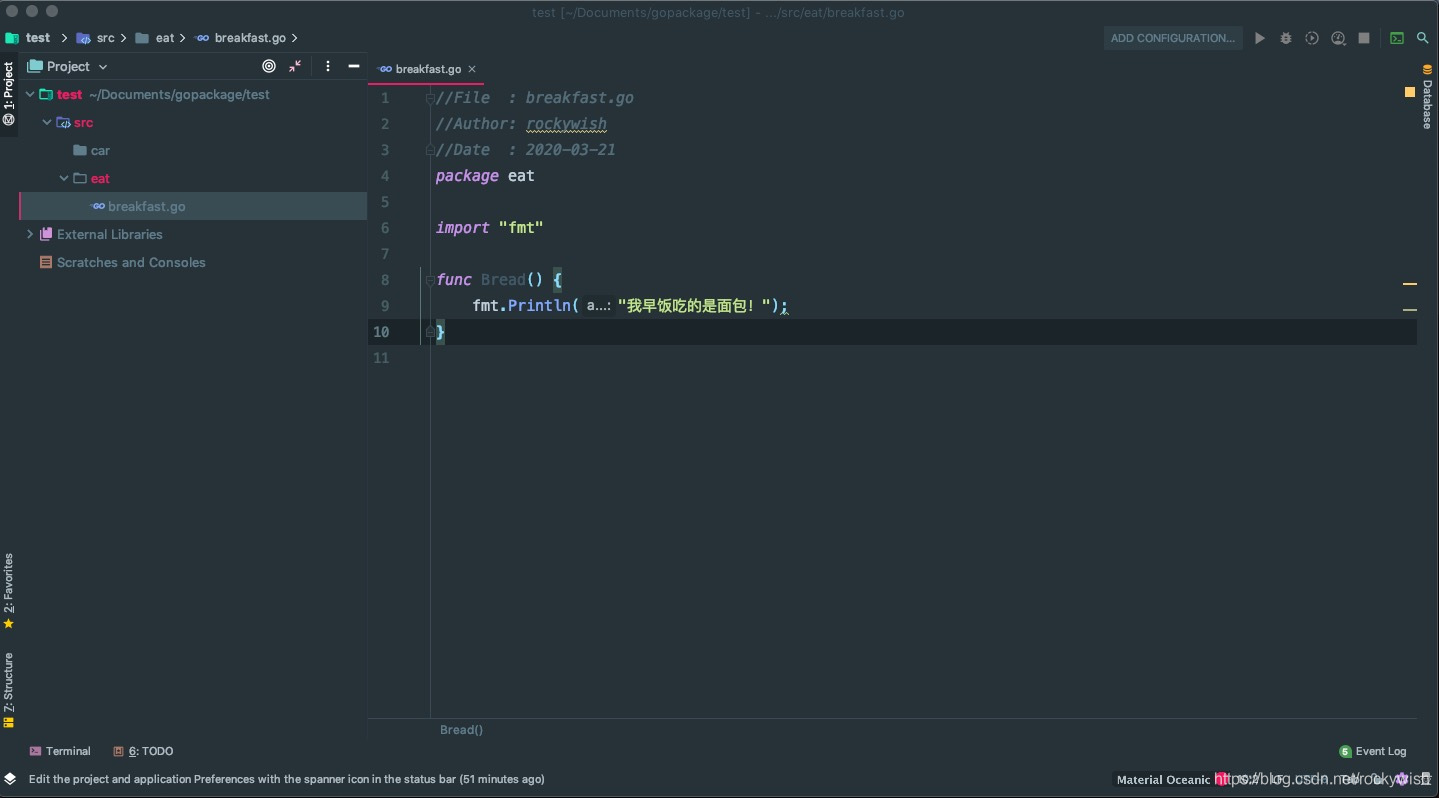Hide the Project panel with minus icon

coord(354,66)
